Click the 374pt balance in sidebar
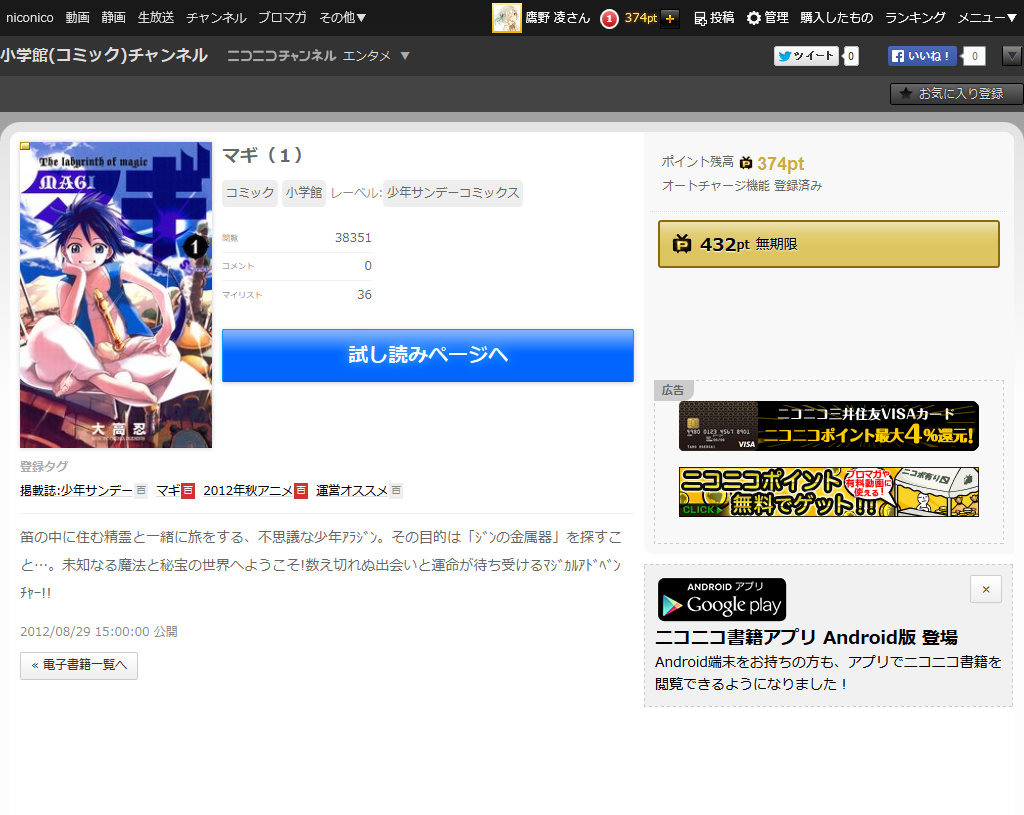 [780, 163]
